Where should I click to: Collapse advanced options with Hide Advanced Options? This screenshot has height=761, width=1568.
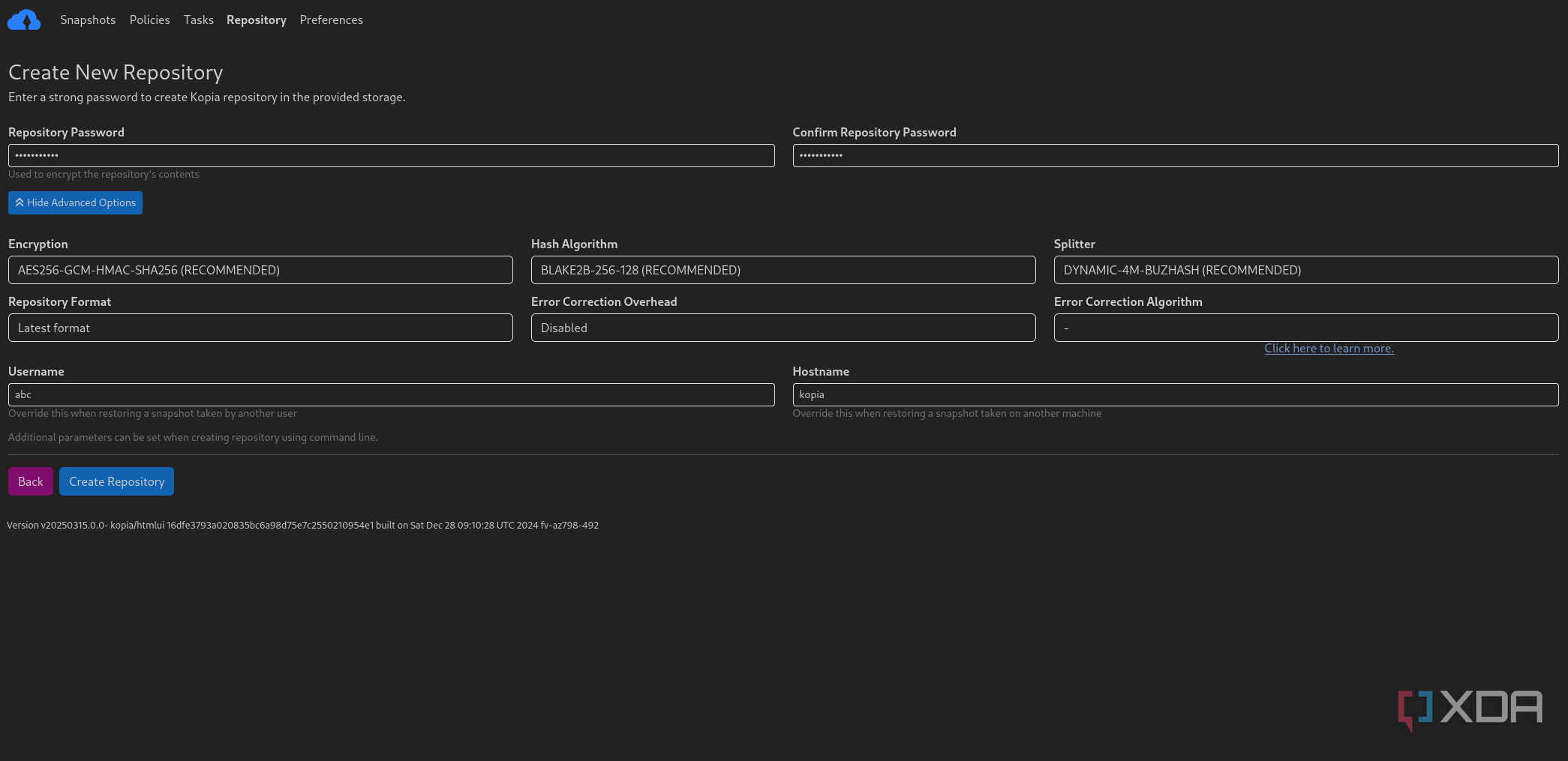tap(75, 202)
